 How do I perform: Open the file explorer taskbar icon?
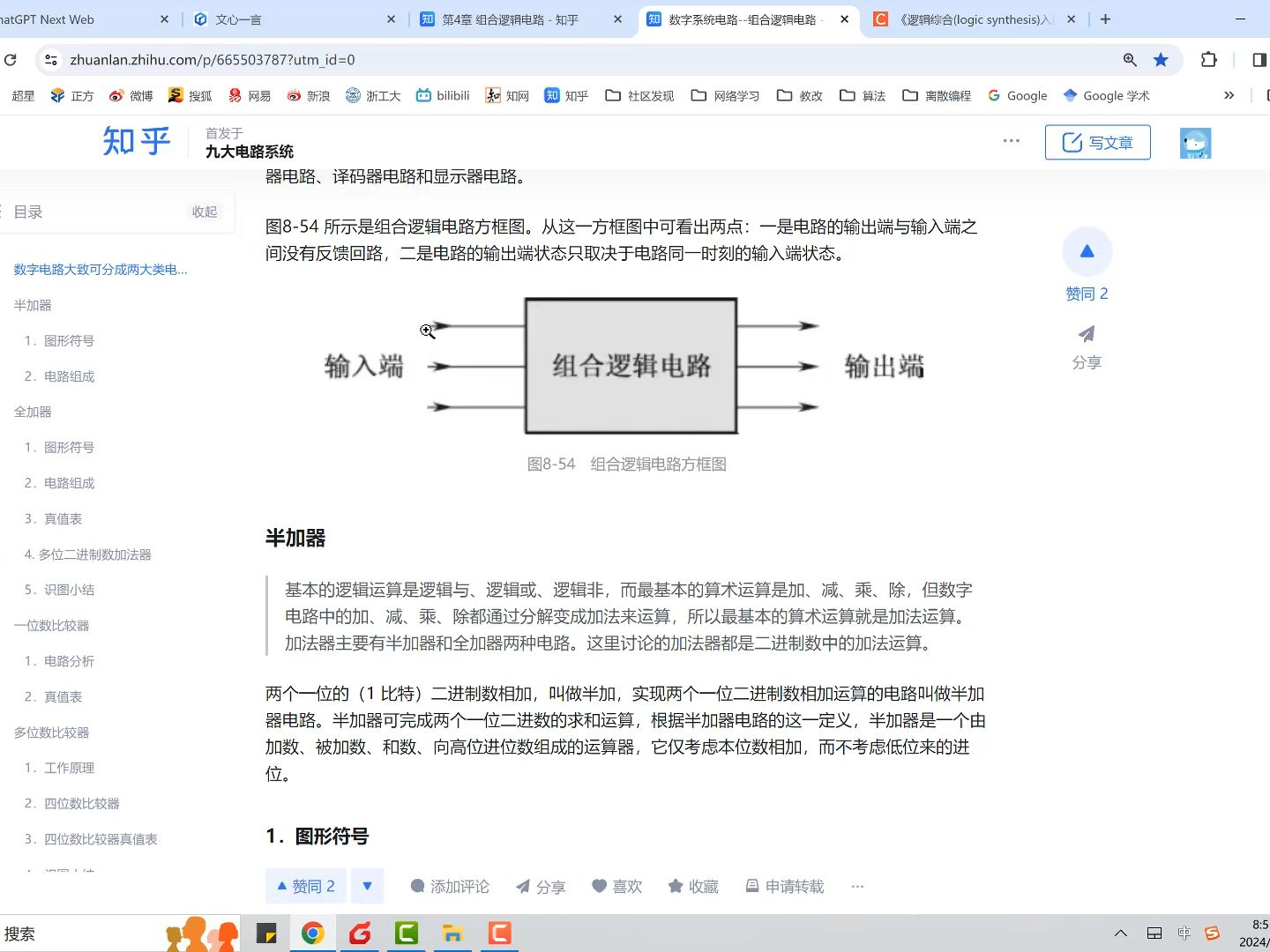coord(452,933)
